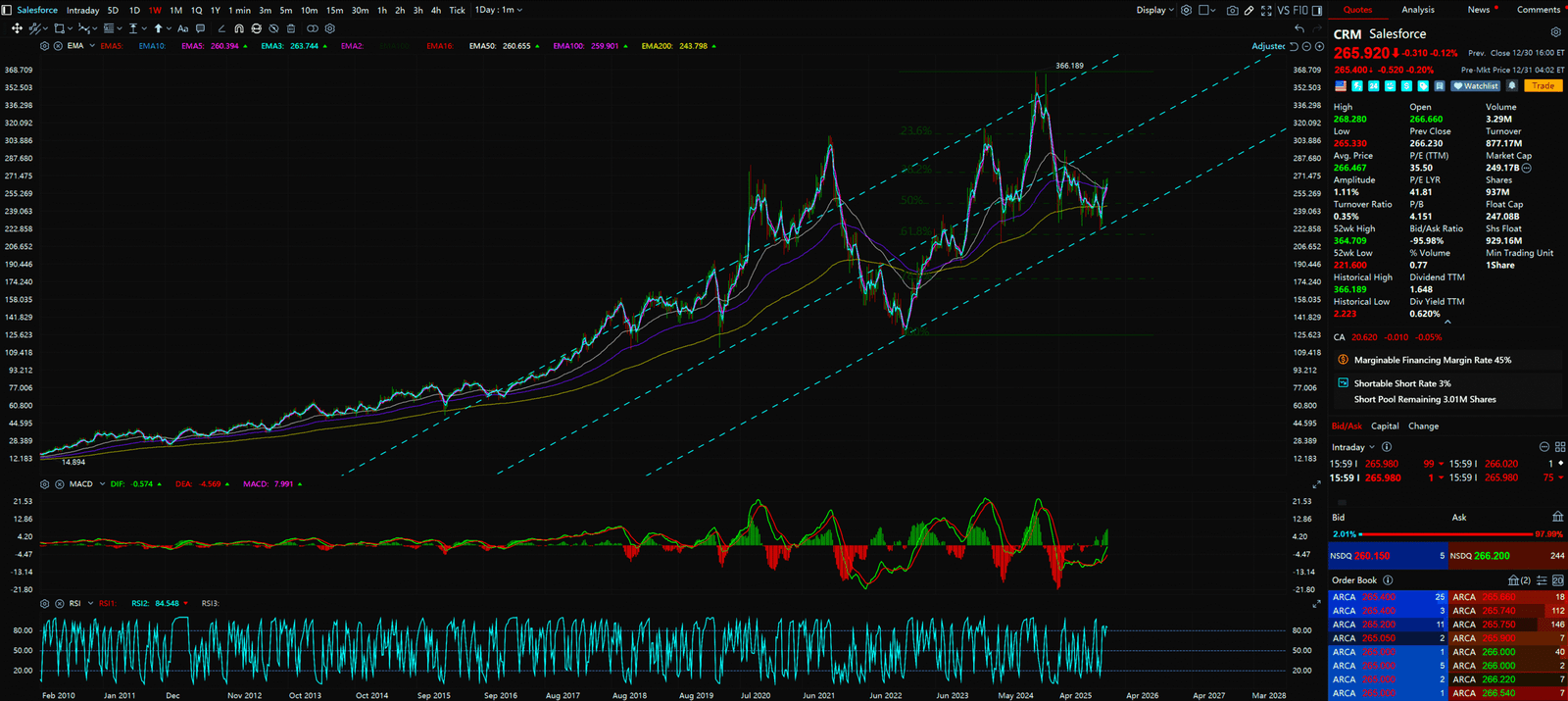The image size is (1568, 701).
Task: Add CRM via the Watchlist button
Action: pyautogui.click(x=1476, y=86)
